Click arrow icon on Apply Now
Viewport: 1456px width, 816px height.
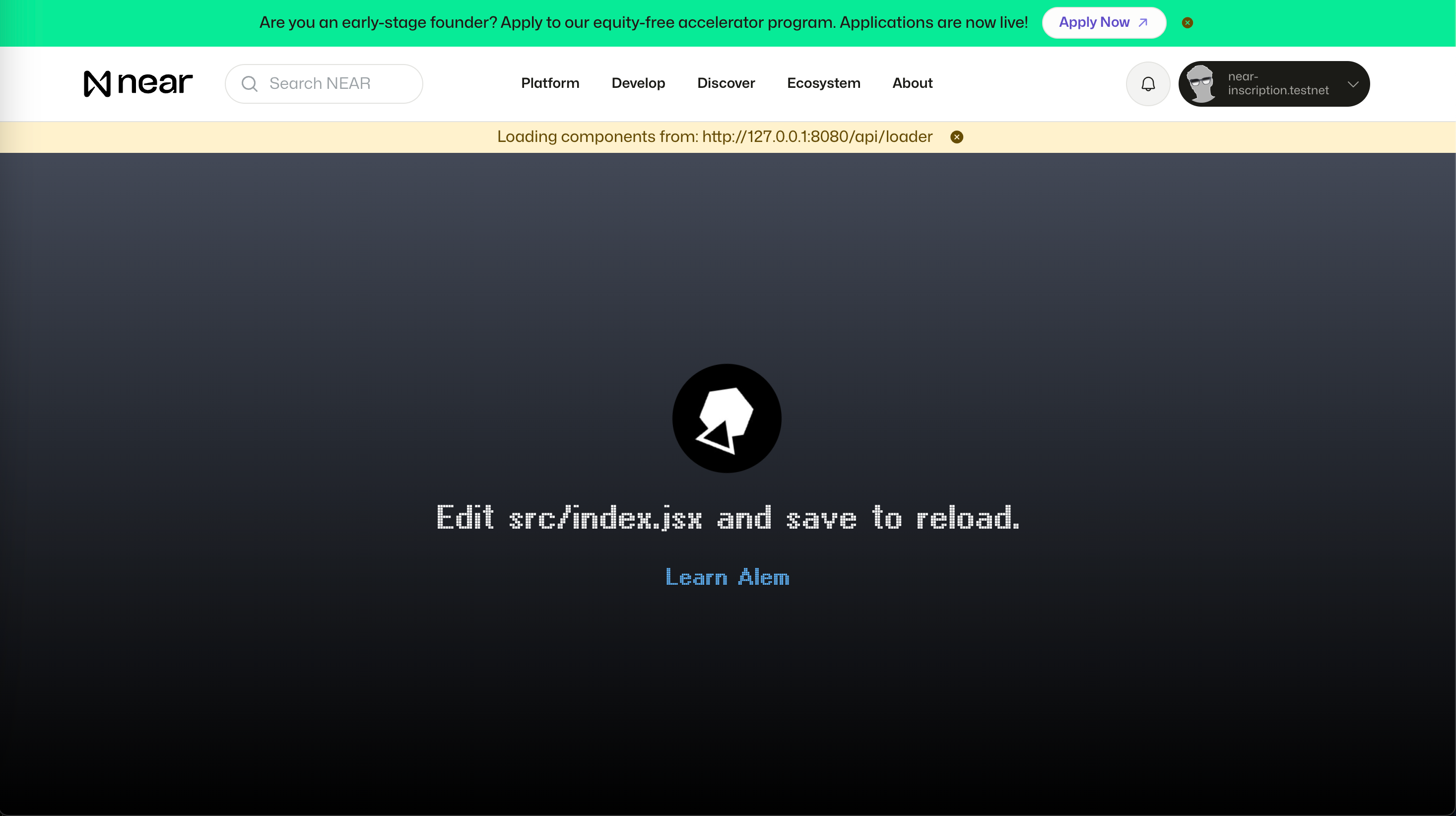coord(1143,23)
